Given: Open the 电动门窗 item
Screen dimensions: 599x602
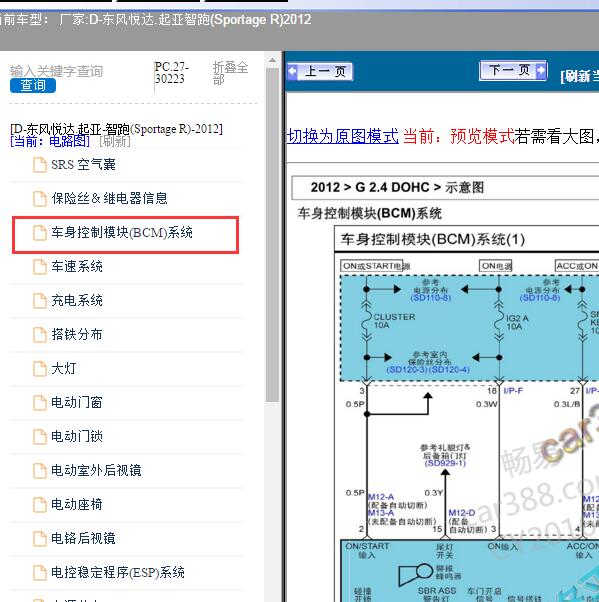Looking at the screenshot, I should point(77,402).
